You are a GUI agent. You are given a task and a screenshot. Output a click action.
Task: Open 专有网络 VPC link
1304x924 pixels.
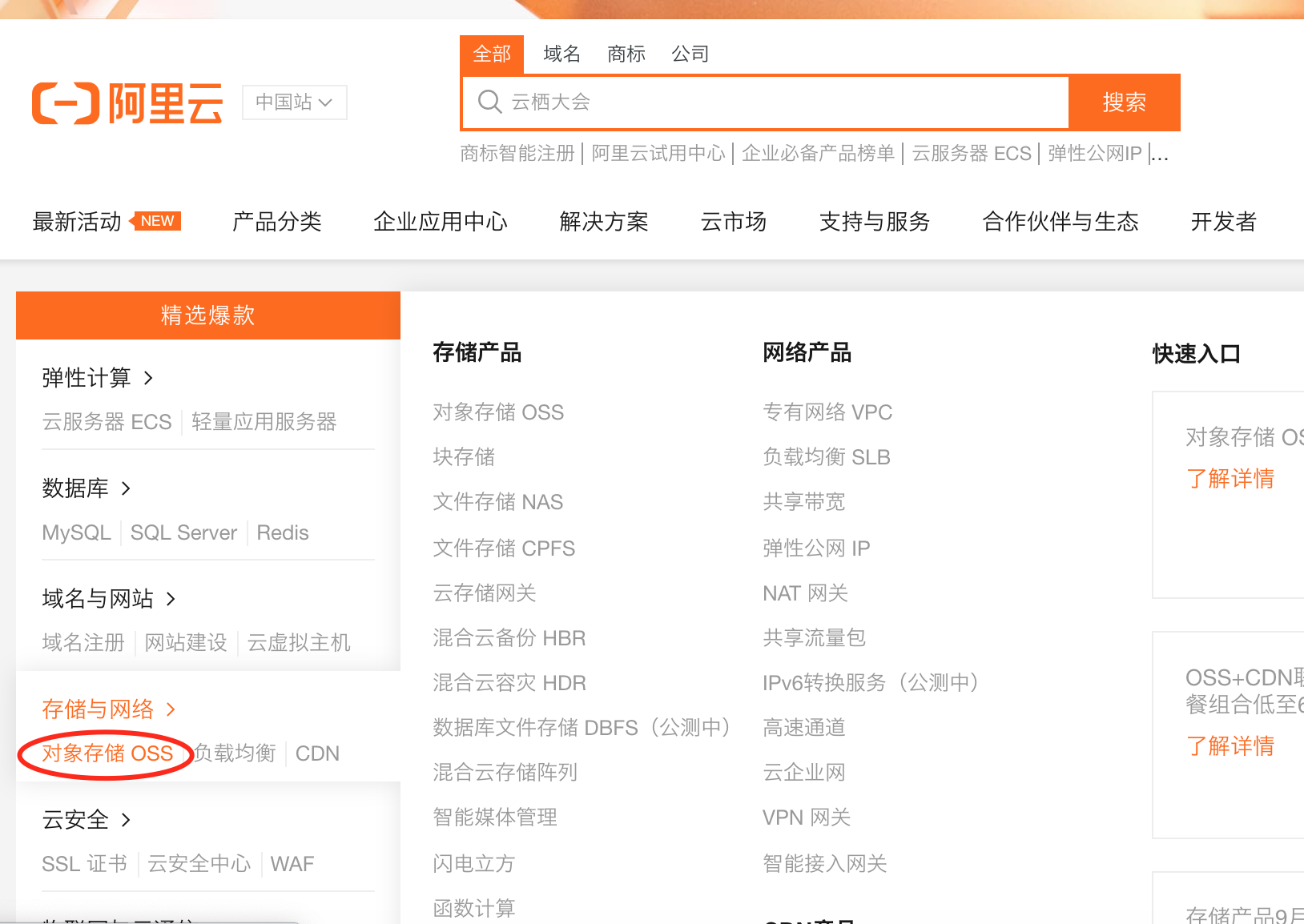(x=827, y=412)
